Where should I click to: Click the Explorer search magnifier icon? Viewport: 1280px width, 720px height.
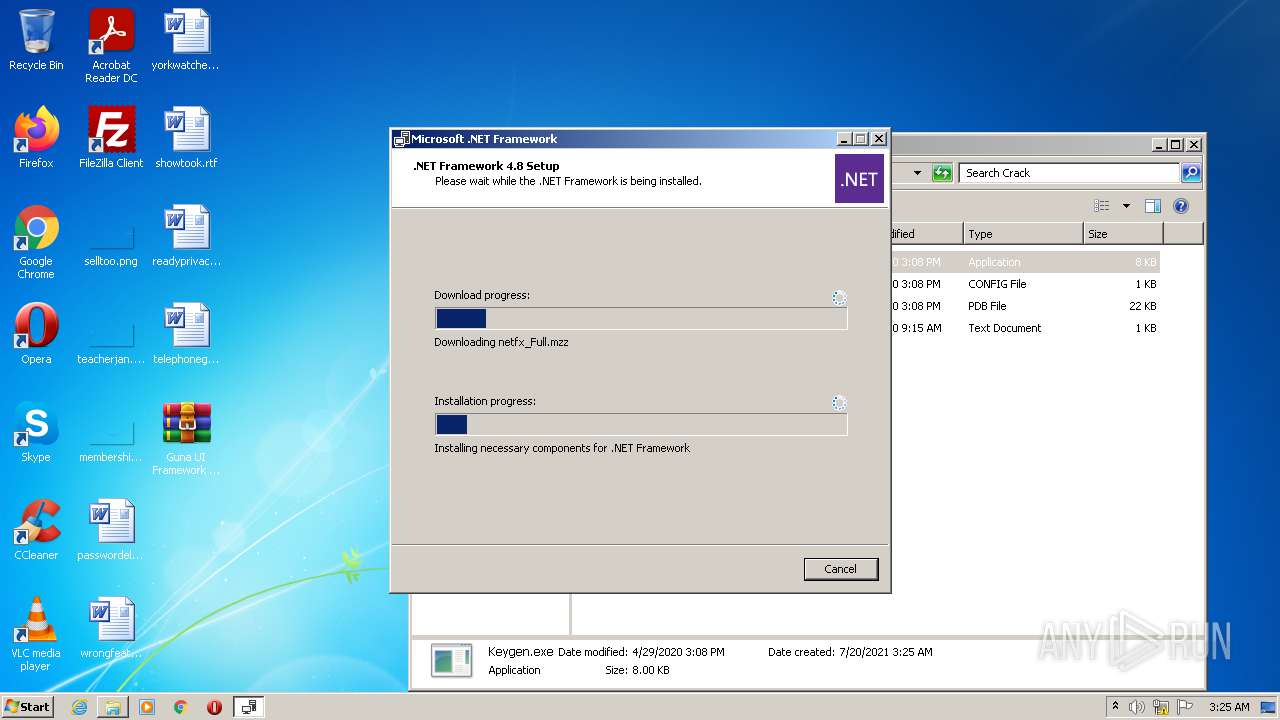[x=1190, y=173]
